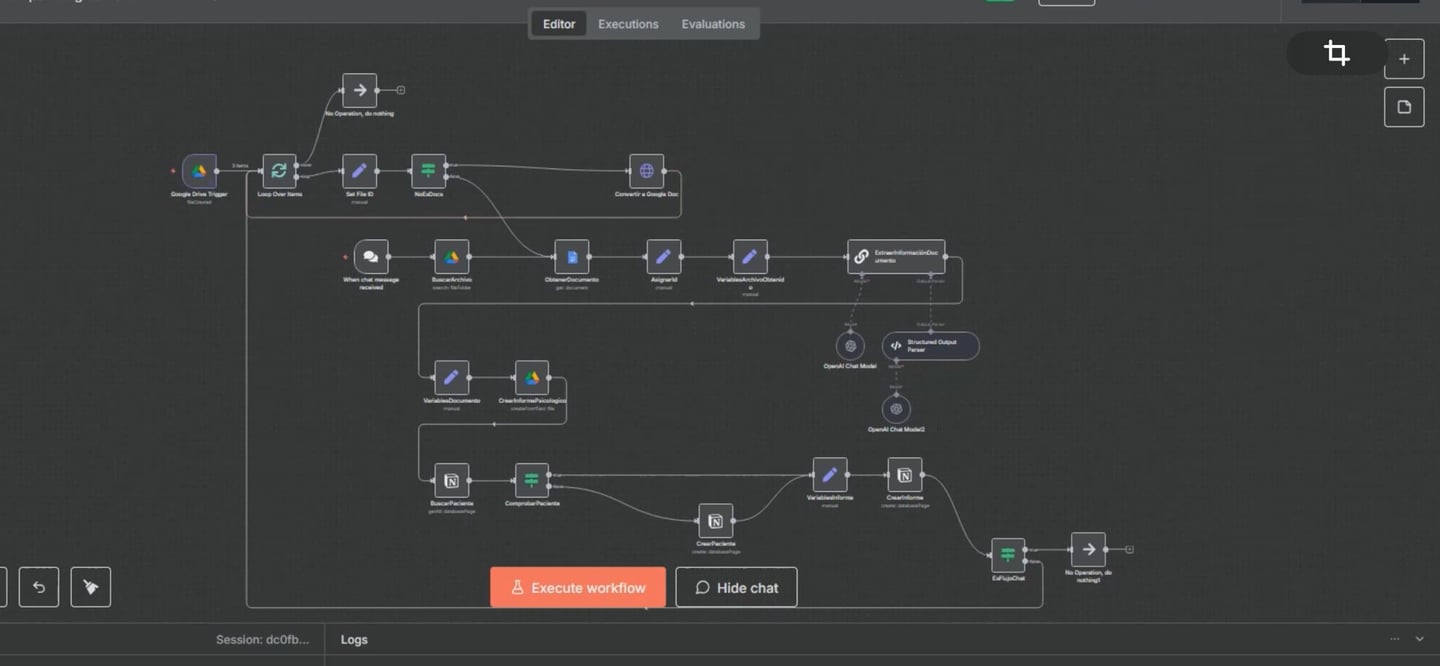
Task: Click the Hide chat button
Action: (x=736, y=587)
